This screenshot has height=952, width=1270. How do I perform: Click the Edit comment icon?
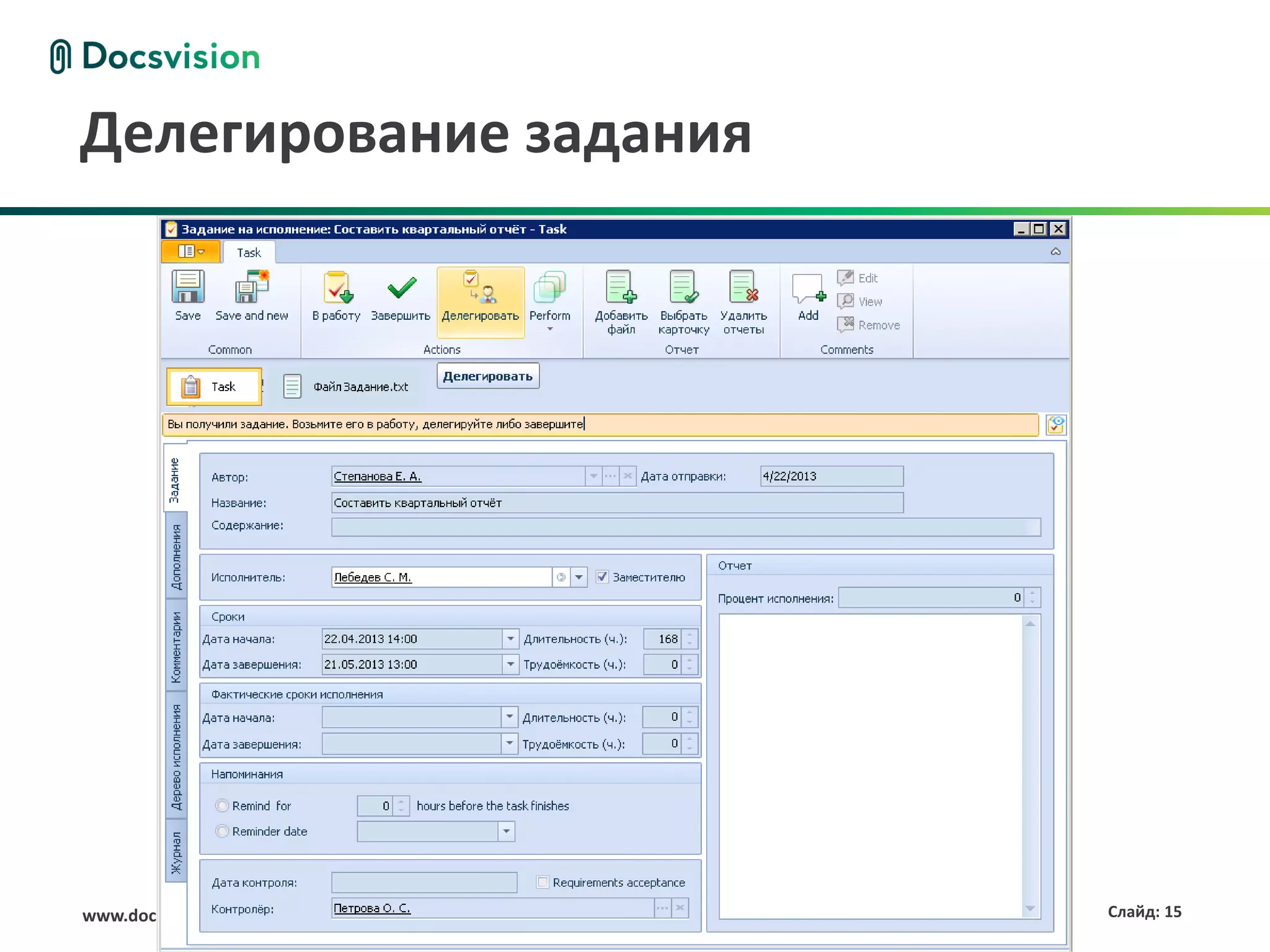[845, 278]
